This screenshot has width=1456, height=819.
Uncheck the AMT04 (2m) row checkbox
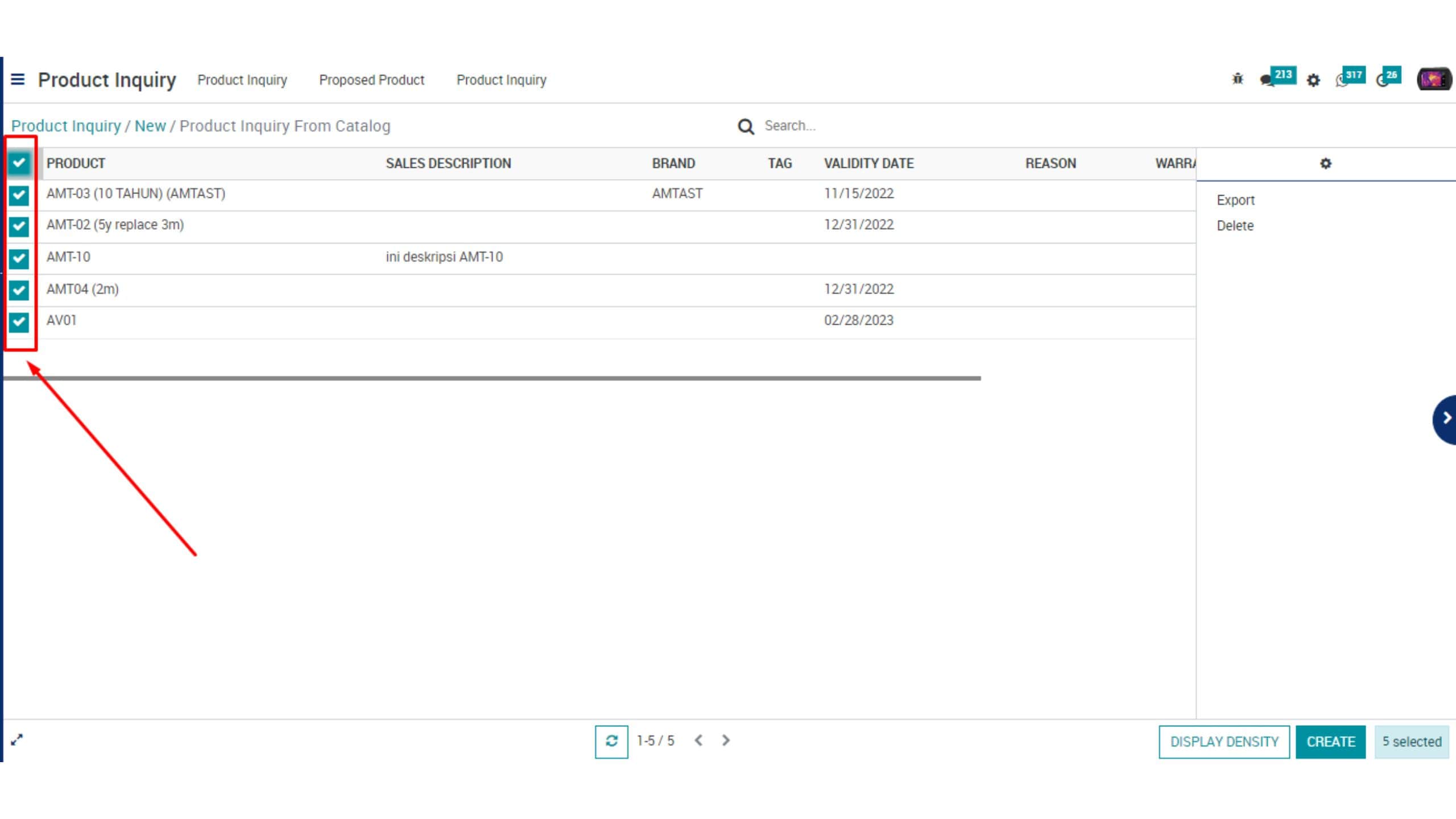[19, 290]
